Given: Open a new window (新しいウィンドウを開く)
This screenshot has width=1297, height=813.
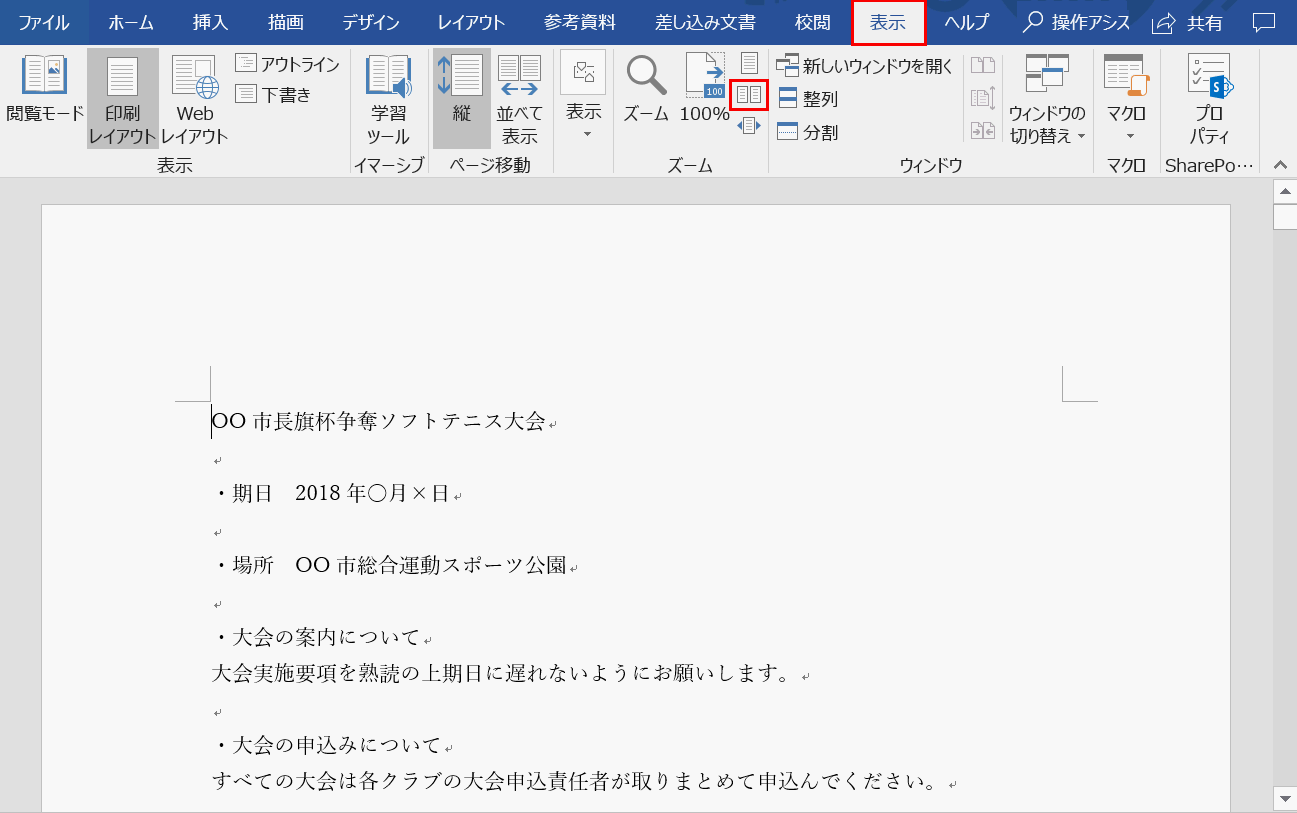Looking at the screenshot, I should pos(865,66).
